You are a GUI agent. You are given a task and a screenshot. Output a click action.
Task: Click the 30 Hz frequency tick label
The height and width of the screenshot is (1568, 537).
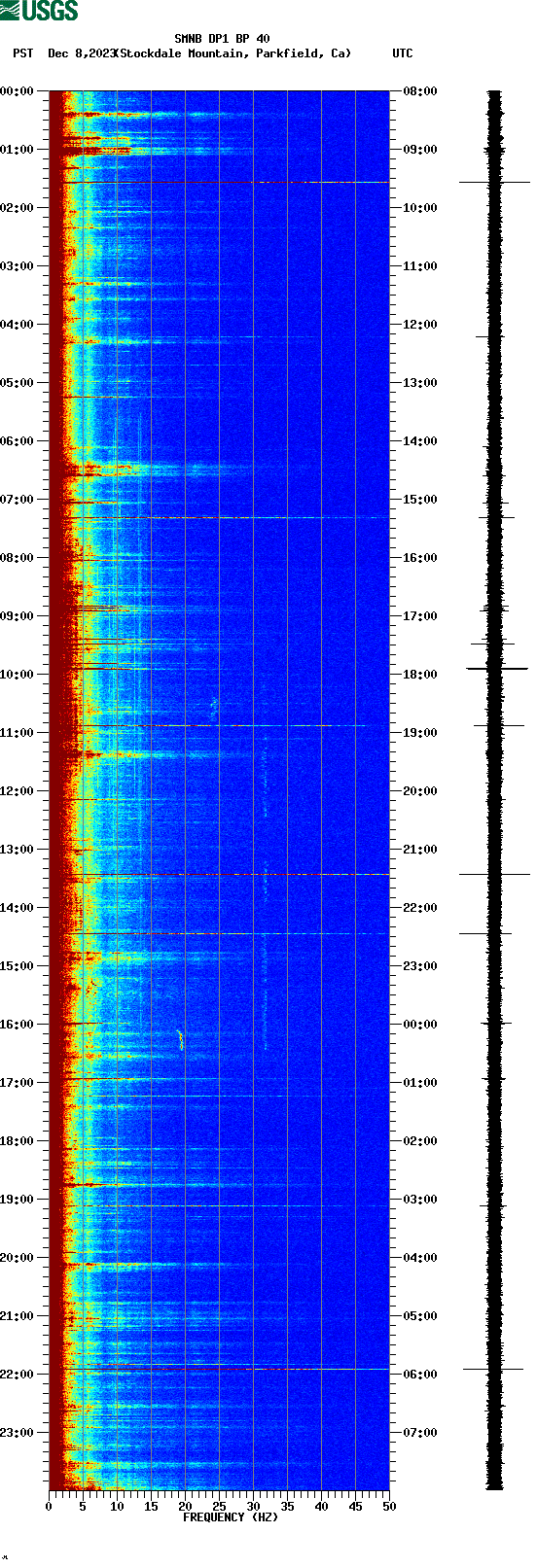253,1507
